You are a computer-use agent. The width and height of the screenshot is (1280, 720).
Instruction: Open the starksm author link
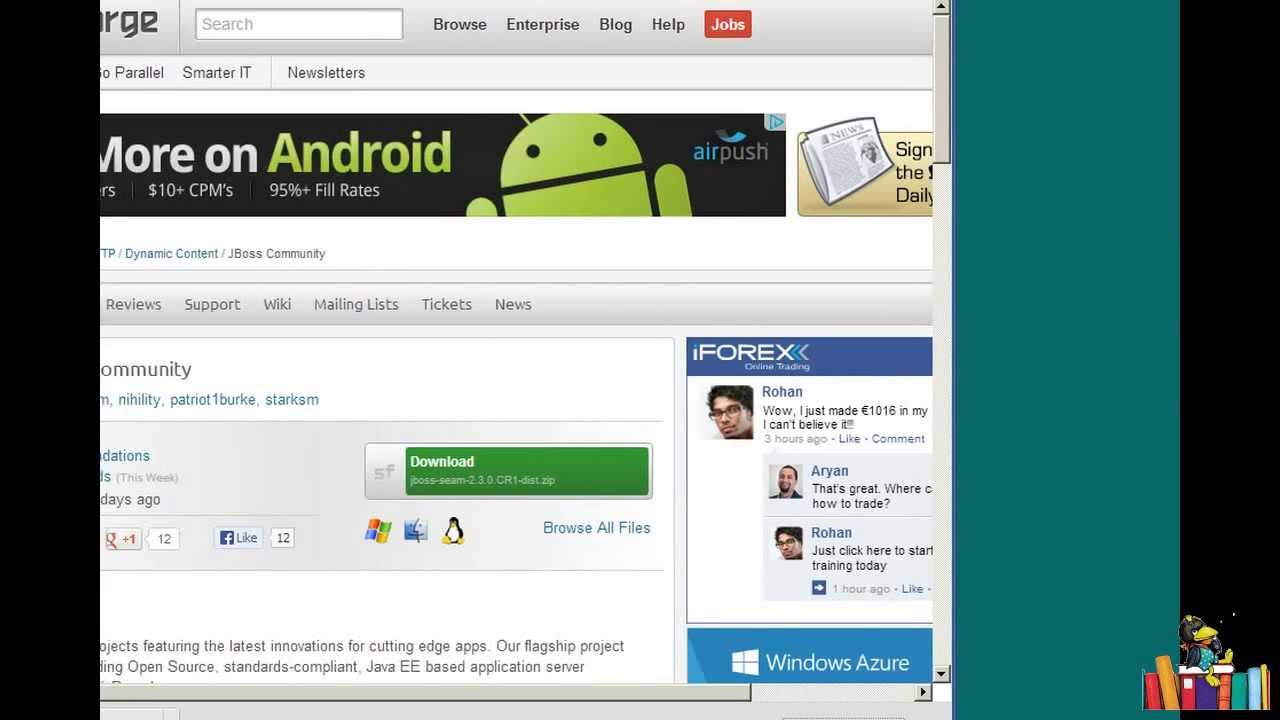tap(292, 400)
